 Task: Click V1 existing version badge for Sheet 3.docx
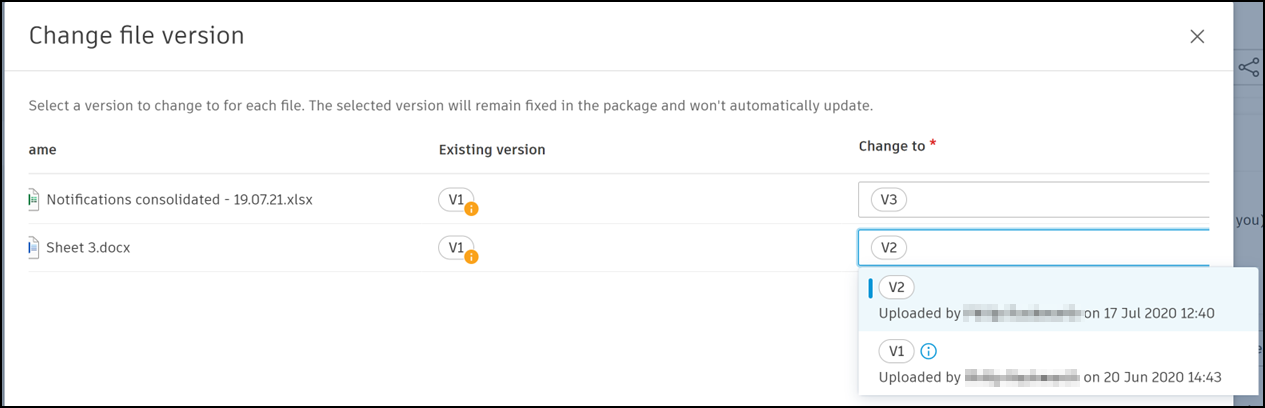tap(454, 247)
